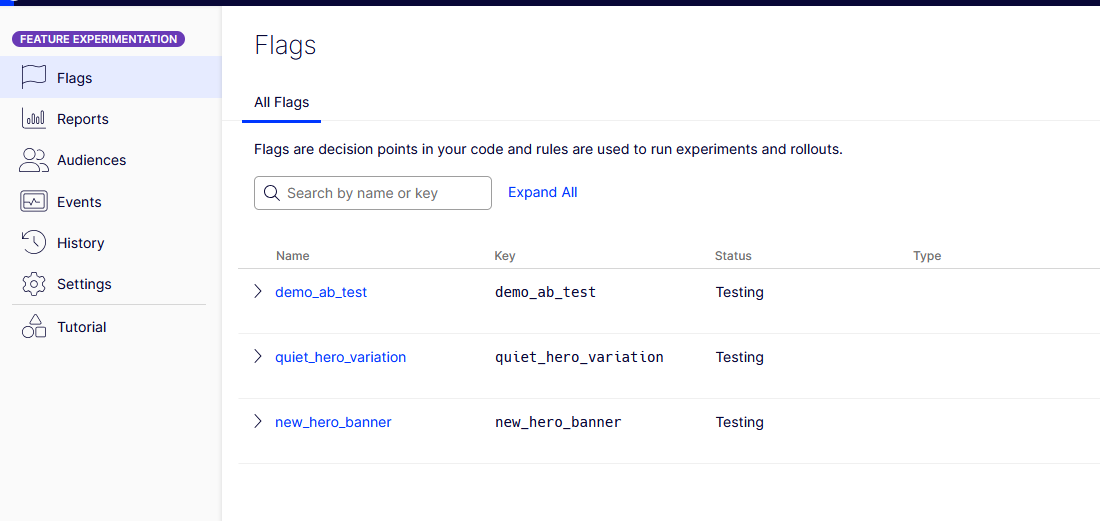Open Settings from the sidebar
Image resolution: width=1100 pixels, height=521 pixels.
[110, 284]
